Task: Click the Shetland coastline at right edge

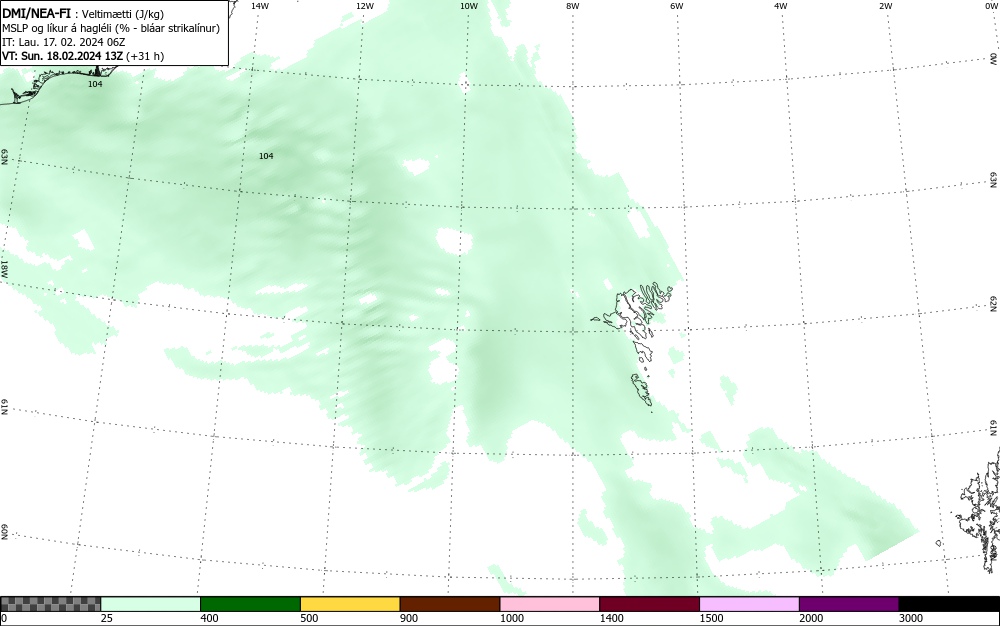Action: coord(979,510)
